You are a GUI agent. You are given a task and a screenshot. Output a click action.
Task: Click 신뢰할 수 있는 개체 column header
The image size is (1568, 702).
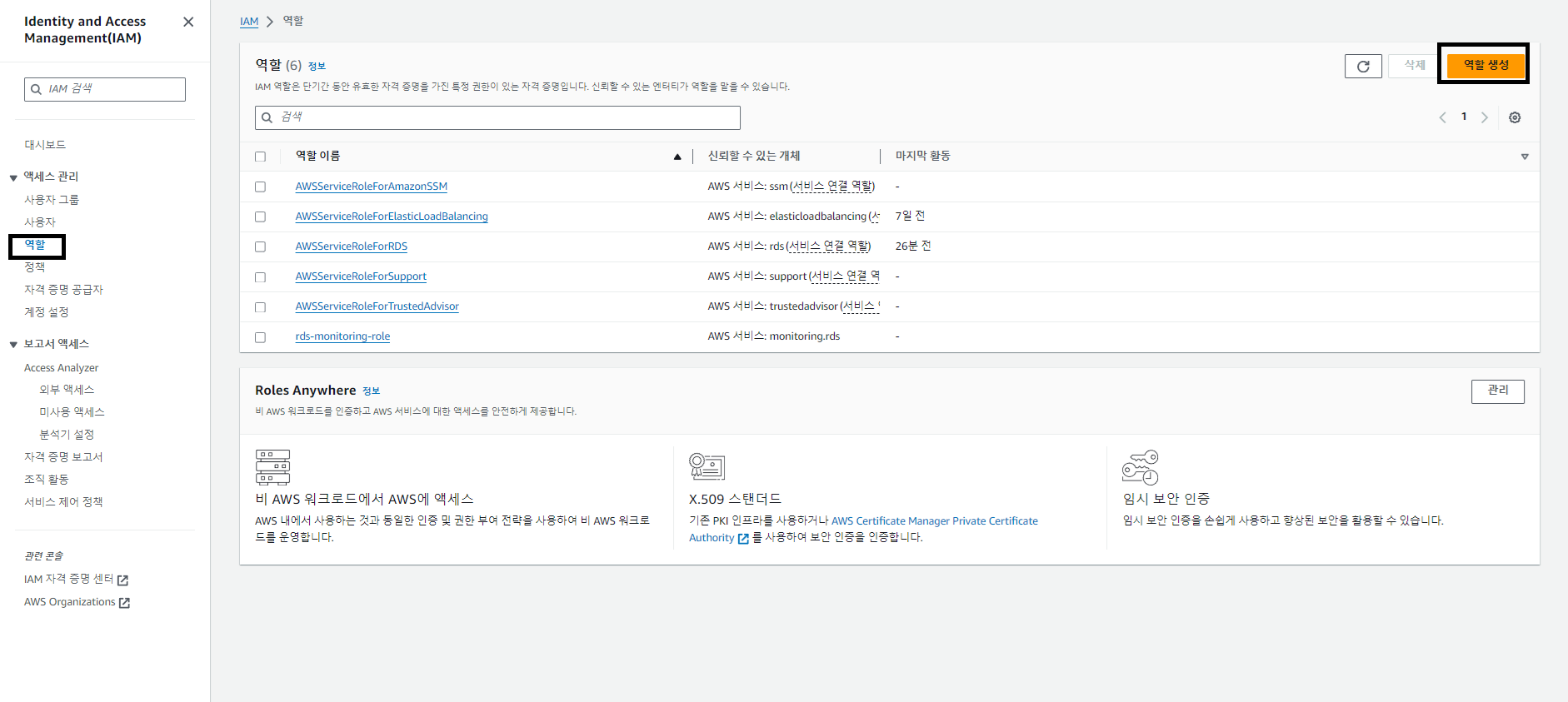pos(754,156)
